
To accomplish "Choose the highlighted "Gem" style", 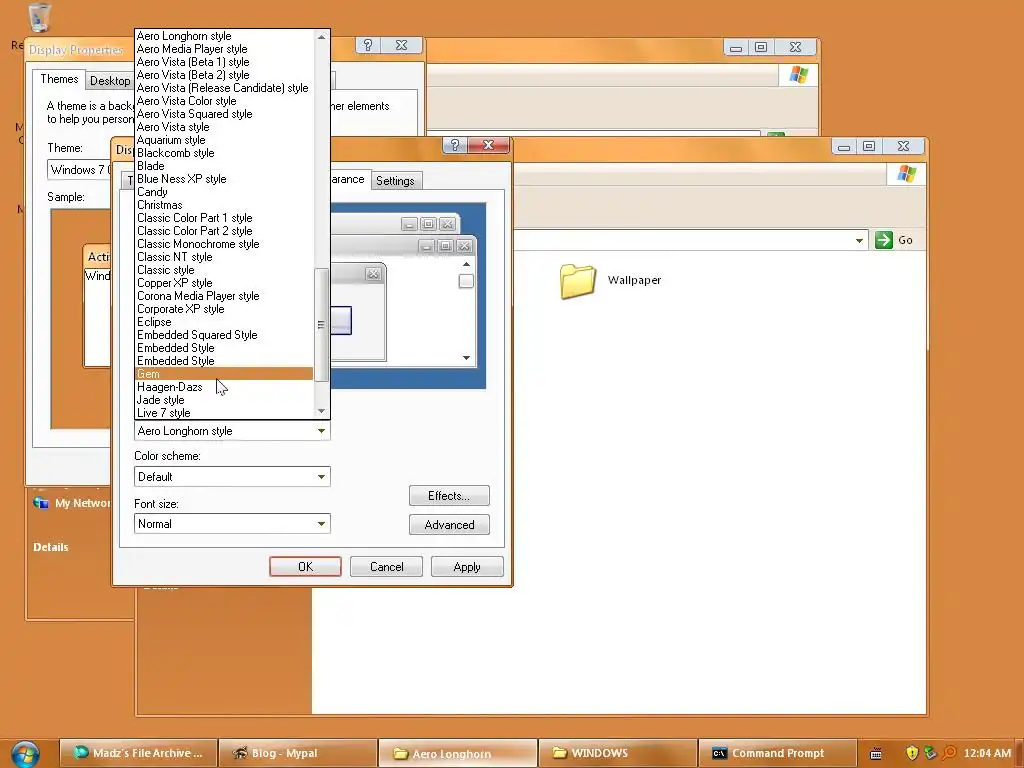I will coord(223,374).
